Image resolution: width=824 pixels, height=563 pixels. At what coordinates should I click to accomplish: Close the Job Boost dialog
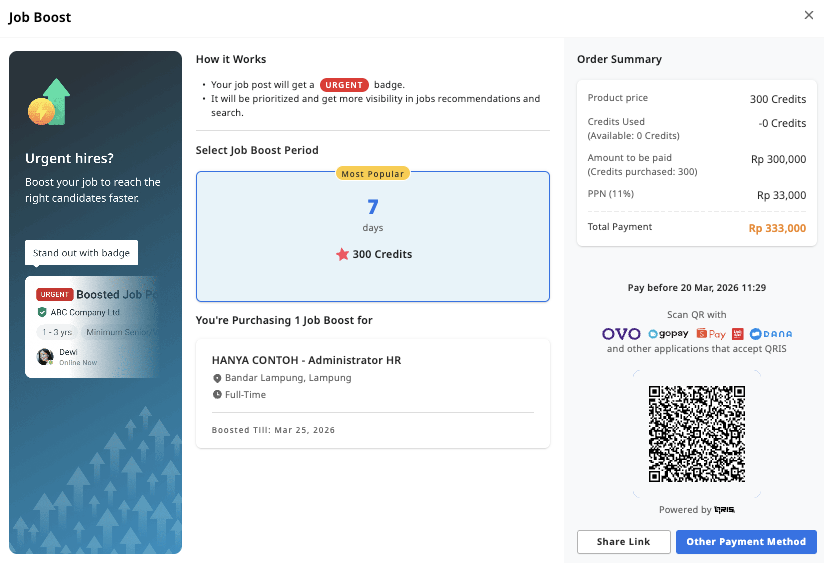pyautogui.click(x=808, y=15)
